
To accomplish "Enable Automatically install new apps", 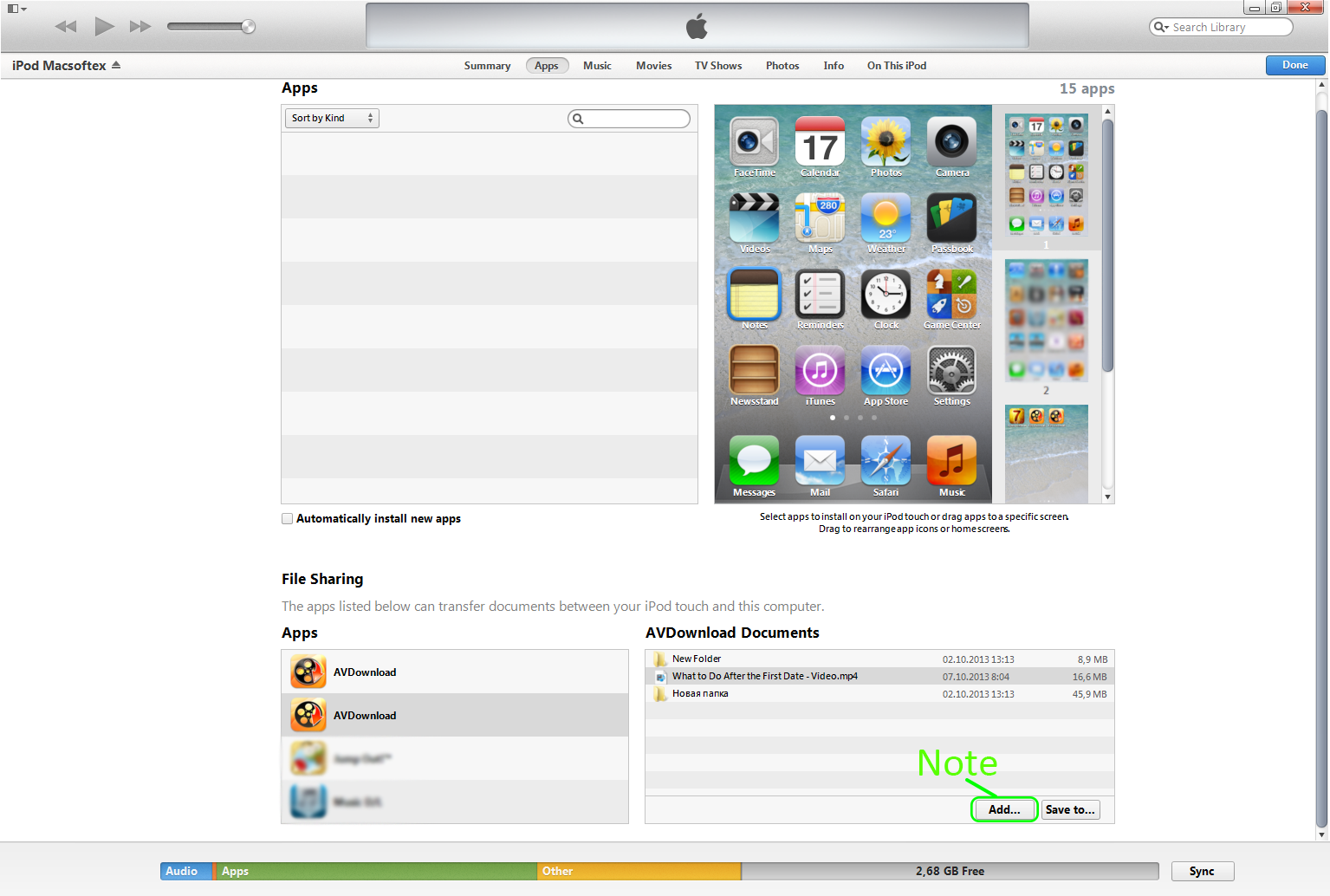I will click(287, 519).
